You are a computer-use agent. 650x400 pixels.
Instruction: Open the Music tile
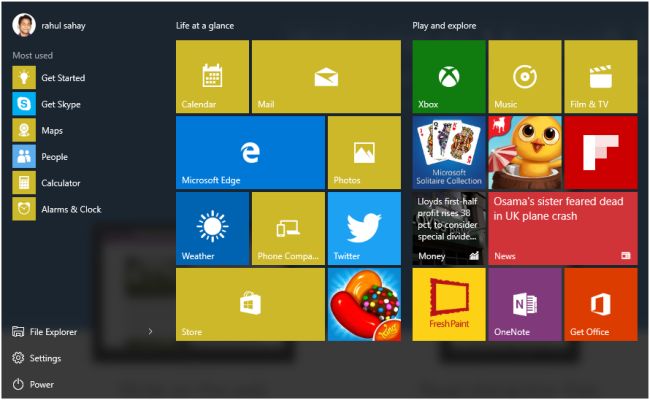click(x=525, y=77)
